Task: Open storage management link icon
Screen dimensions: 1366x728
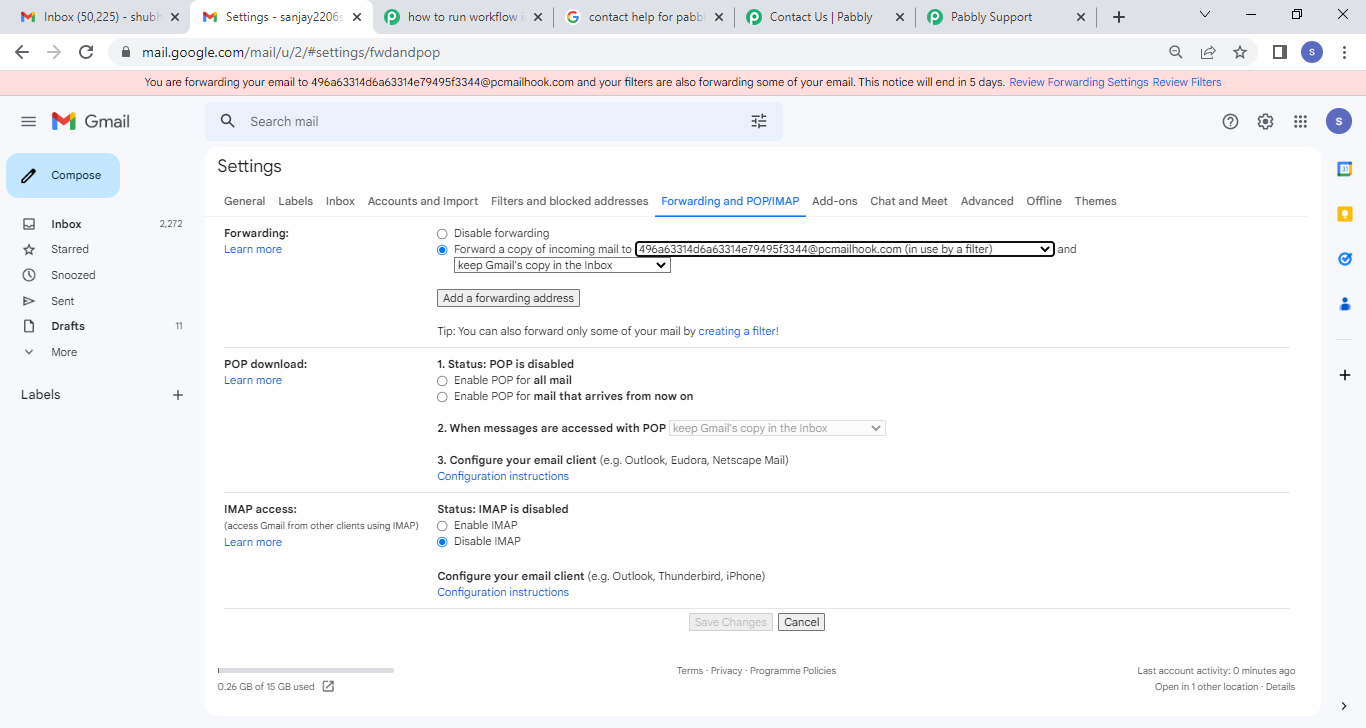Action: click(x=328, y=686)
